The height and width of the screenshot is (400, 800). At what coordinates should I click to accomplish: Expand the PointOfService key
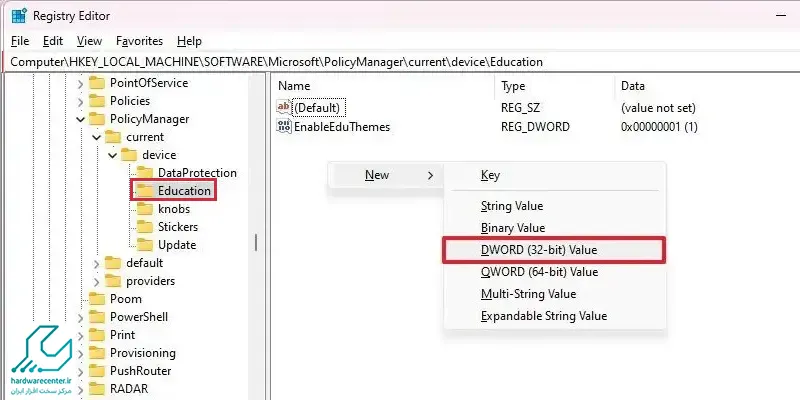(80, 83)
